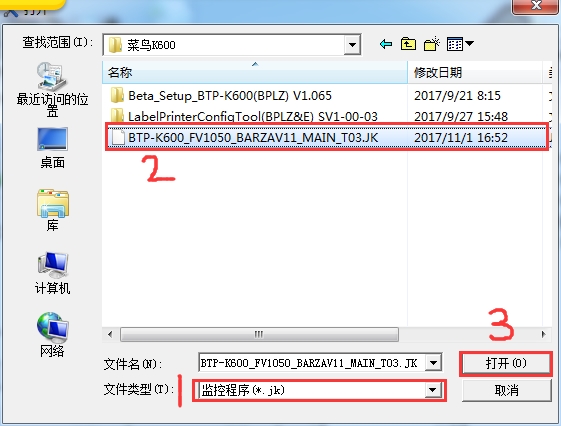Sort by 修改日期 column header

point(474,73)
